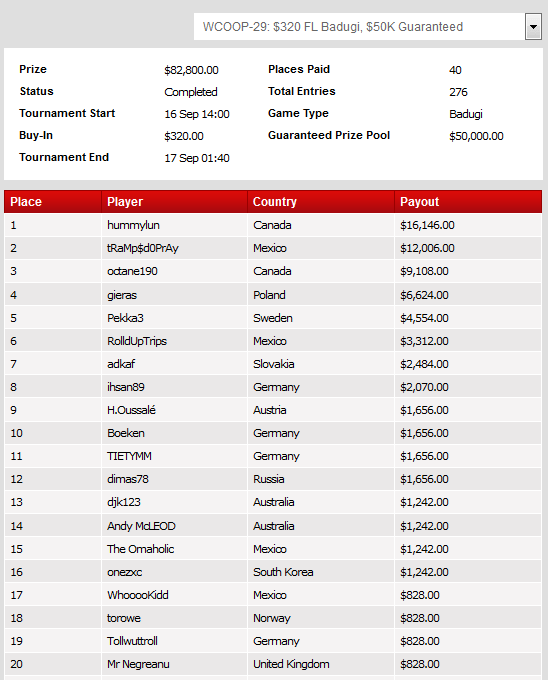Click the Pekka3 player row
548x680 pixels.
point(273,318)
